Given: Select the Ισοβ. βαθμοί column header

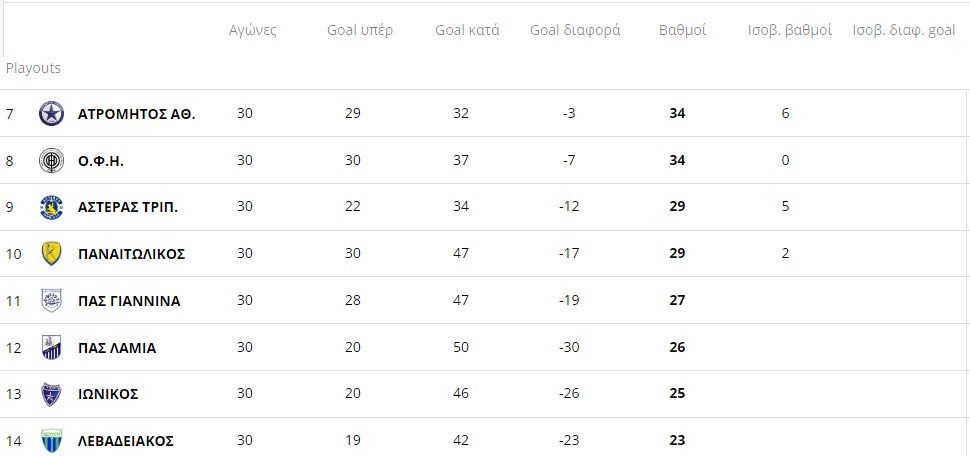Looking at the screenshot, I should pos(790,30).
